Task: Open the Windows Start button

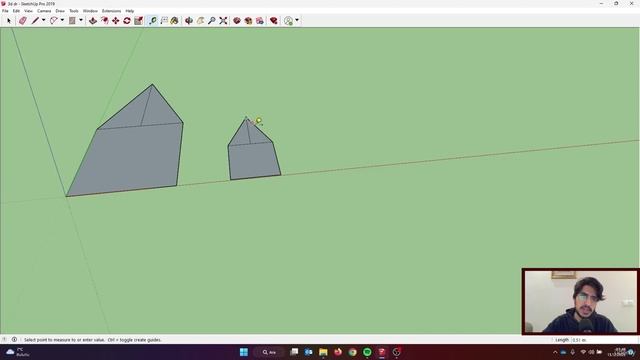Action: [x=244, y=352]
